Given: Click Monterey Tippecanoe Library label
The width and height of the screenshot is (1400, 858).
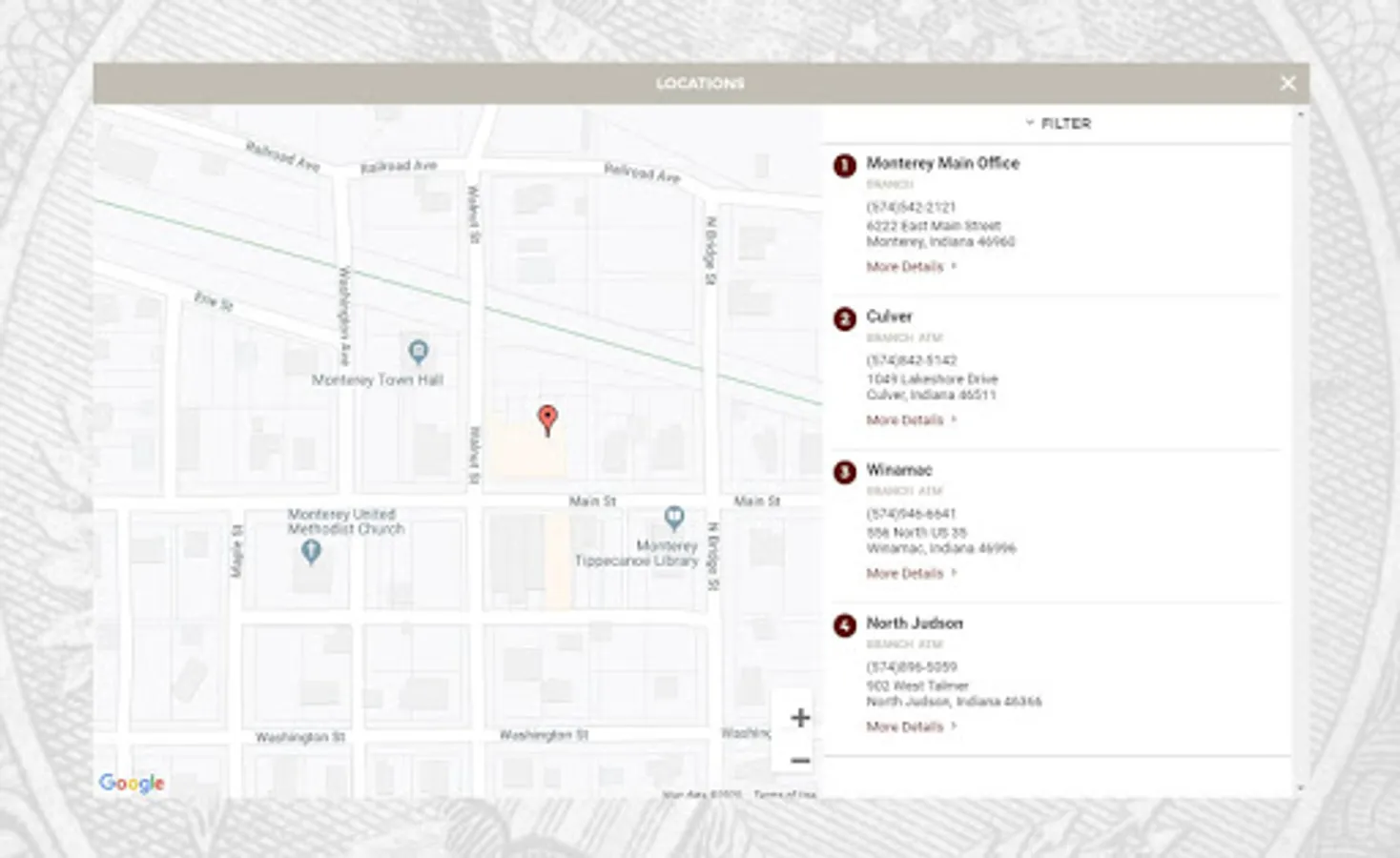Looking at the screenshot, I should point(636,553).
